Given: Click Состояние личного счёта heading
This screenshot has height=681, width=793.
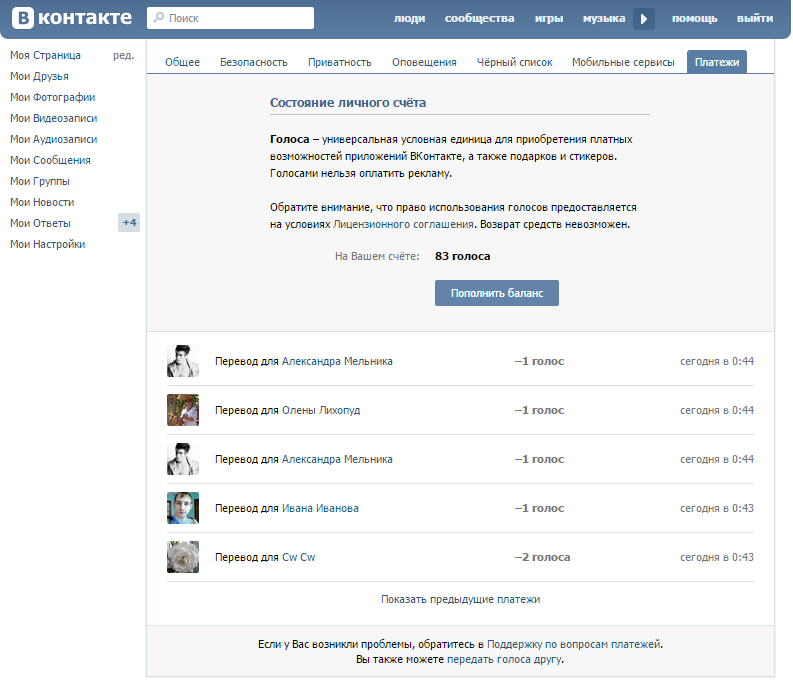Looking at the screenshot, I should click(348, 103).
